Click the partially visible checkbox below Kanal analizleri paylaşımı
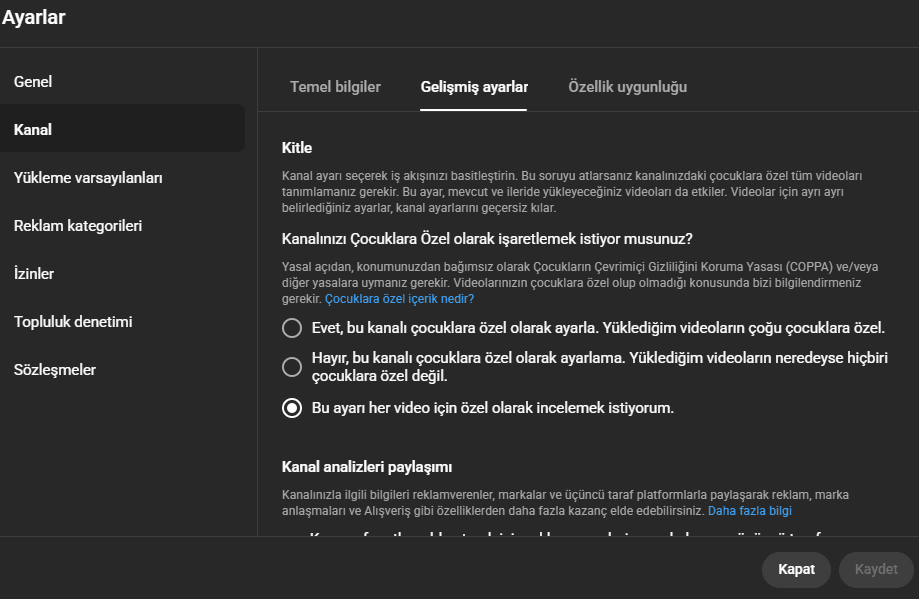919x599 pixels. (x=291, y=540)
